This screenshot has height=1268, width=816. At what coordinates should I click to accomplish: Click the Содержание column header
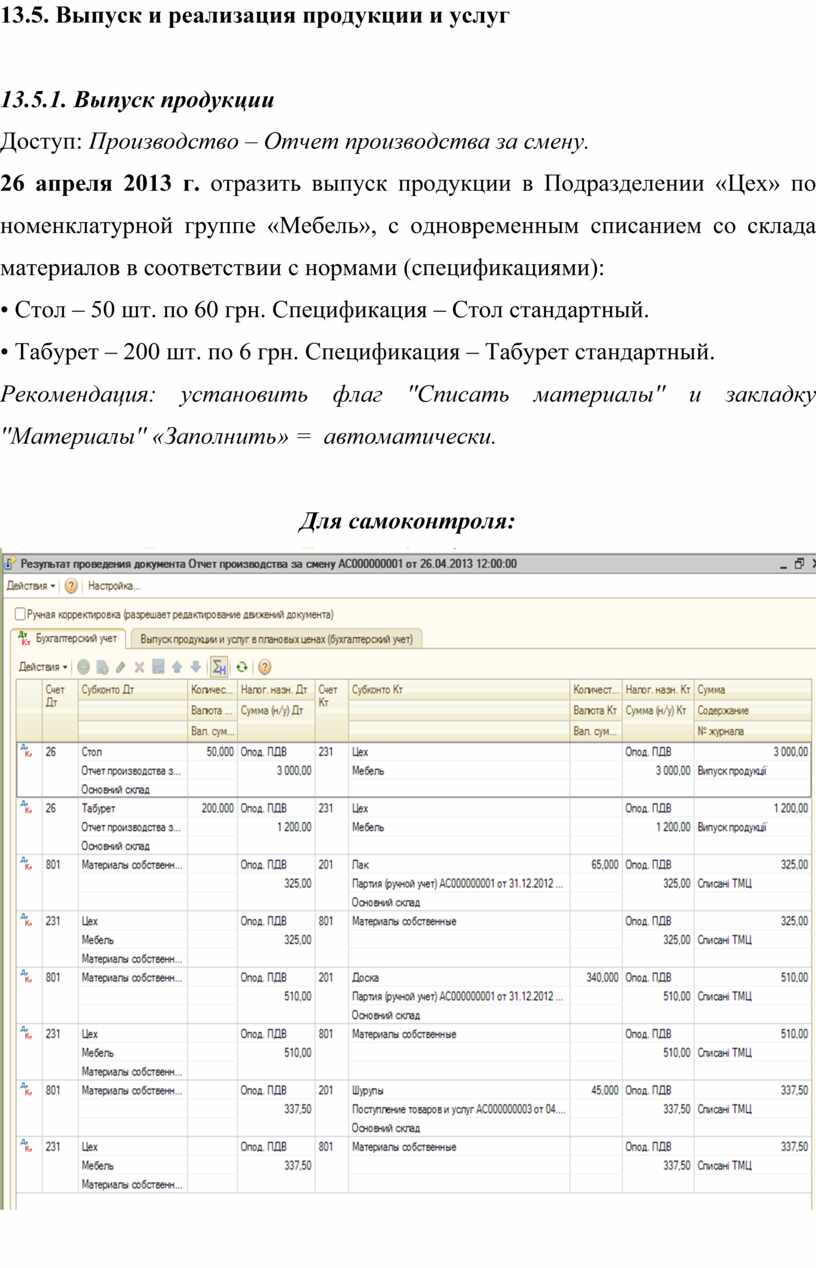[x=752, y=710]
